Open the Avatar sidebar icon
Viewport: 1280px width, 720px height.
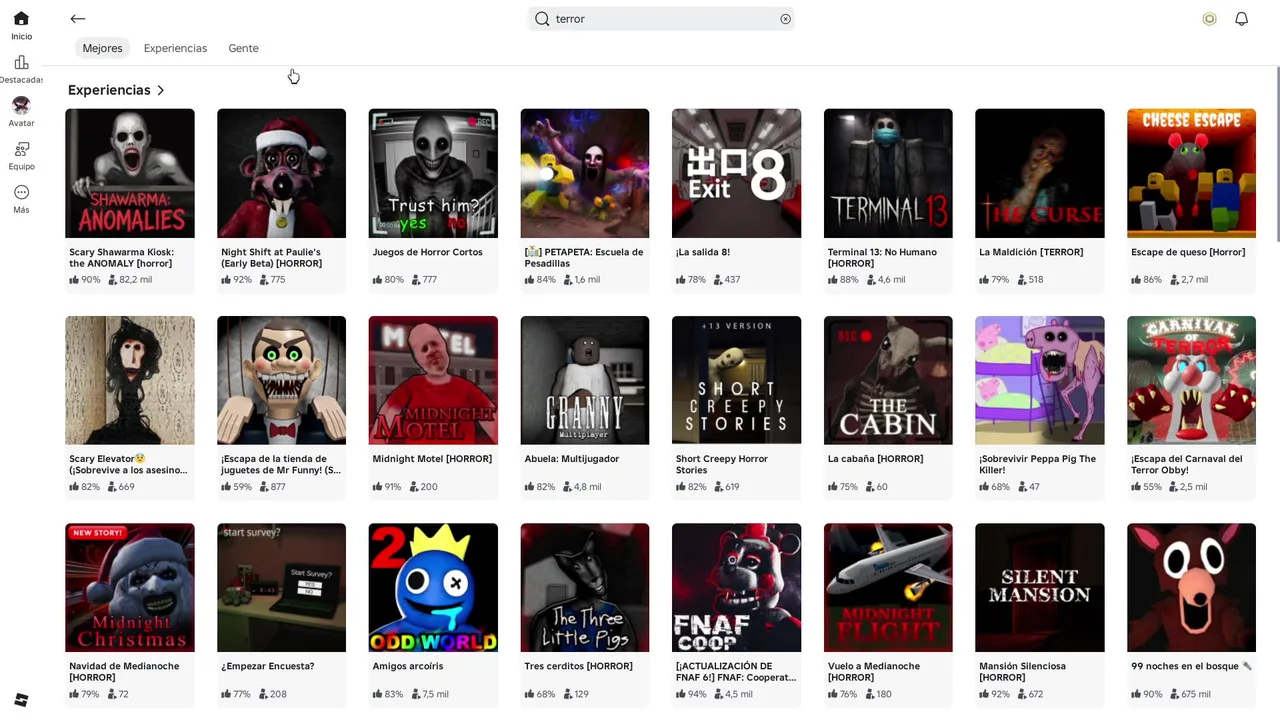pos(21,105)
